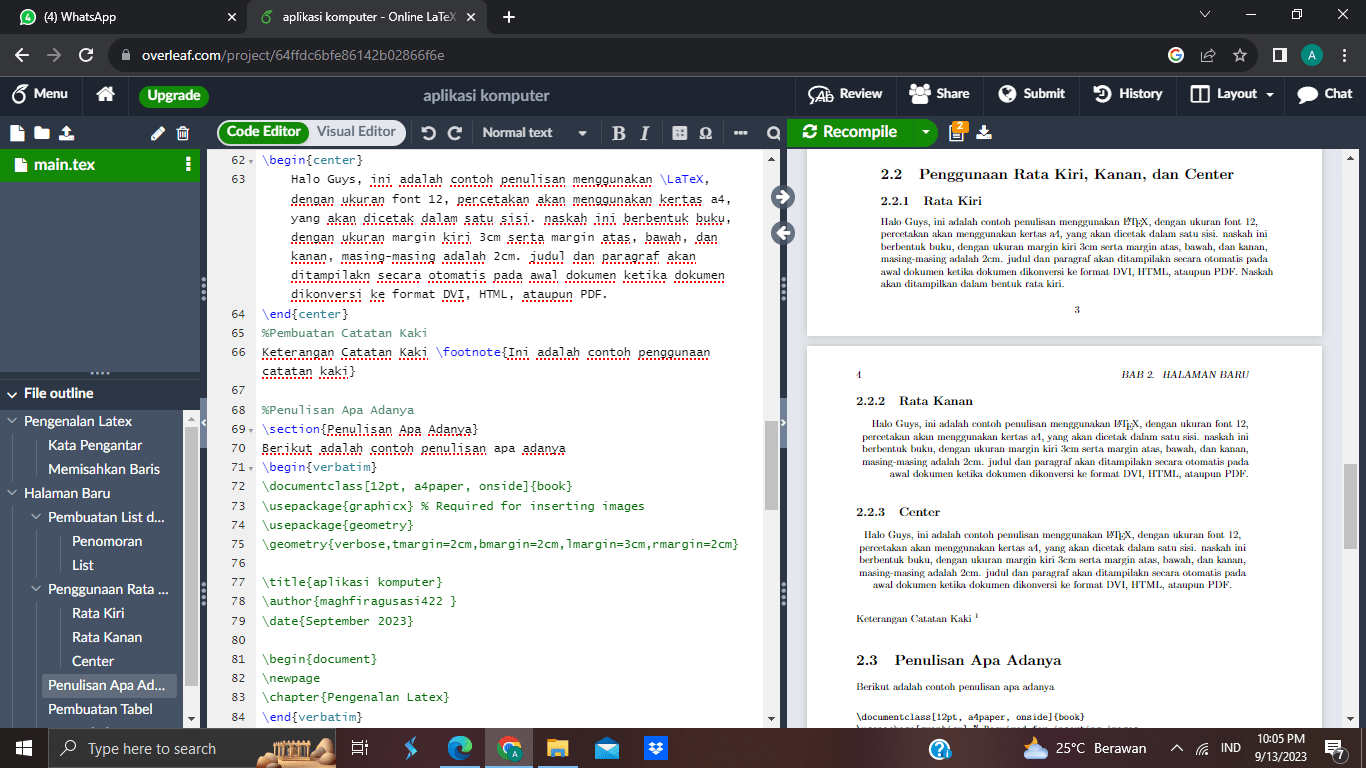Open the Review panel
The width and height of the screenshot is (1366, 768).
pos(846,94)
